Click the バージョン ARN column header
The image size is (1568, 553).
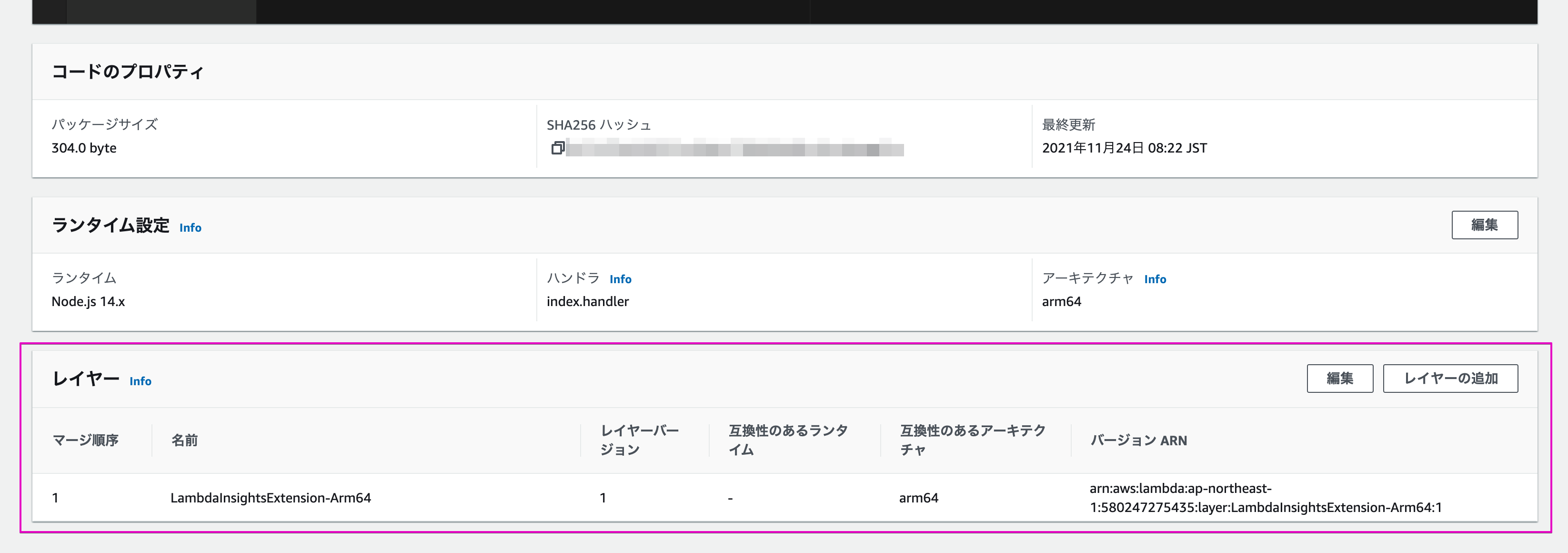pyautogui.click(x=1138, y=440)
